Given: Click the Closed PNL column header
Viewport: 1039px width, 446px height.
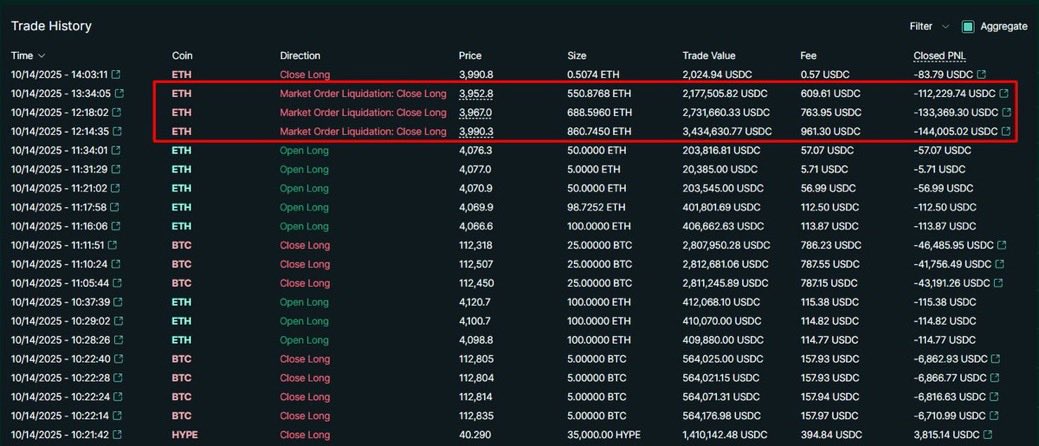Looking at the screenshot, I should pyautogui.click(x=939, y=56).
